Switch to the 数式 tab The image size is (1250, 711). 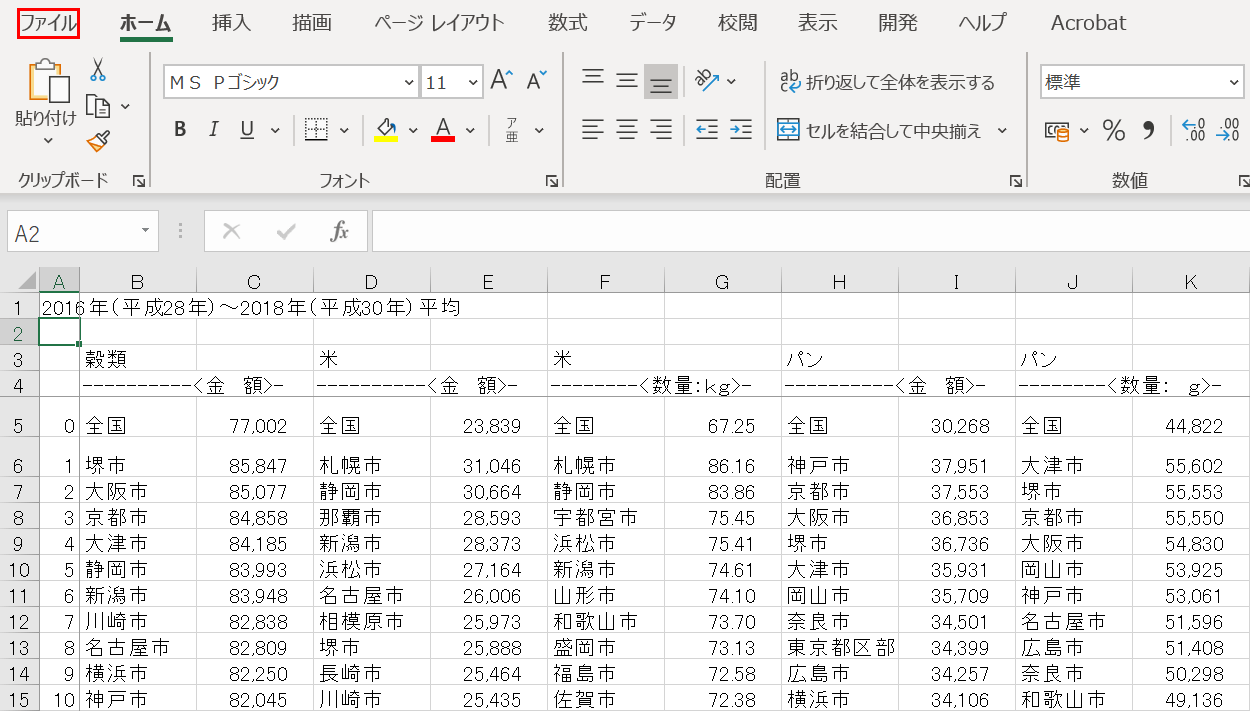(568, 23)
